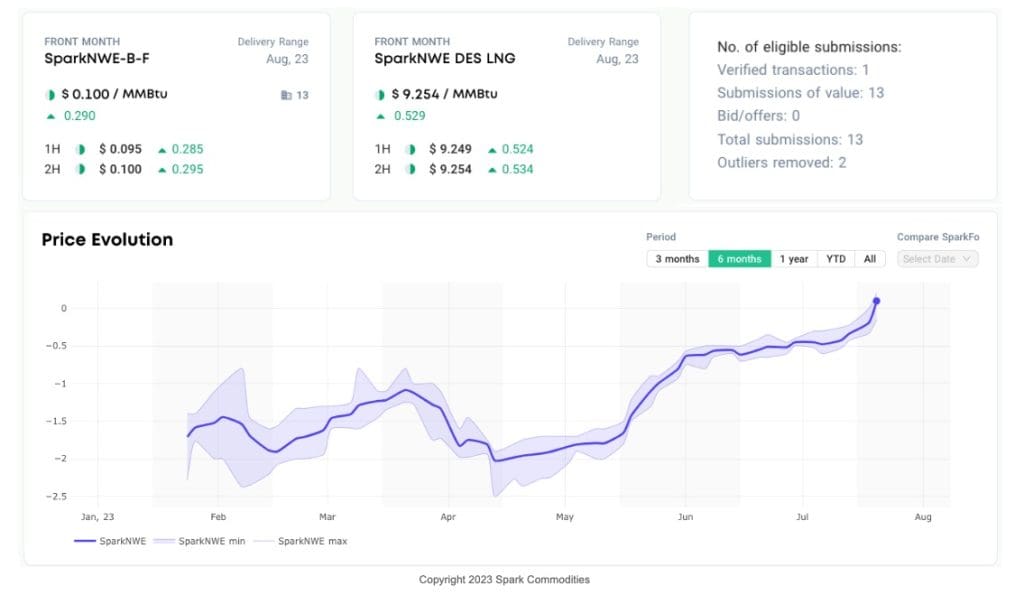
Task: Click up arrow next to 0.524 change
Action: 492,150
